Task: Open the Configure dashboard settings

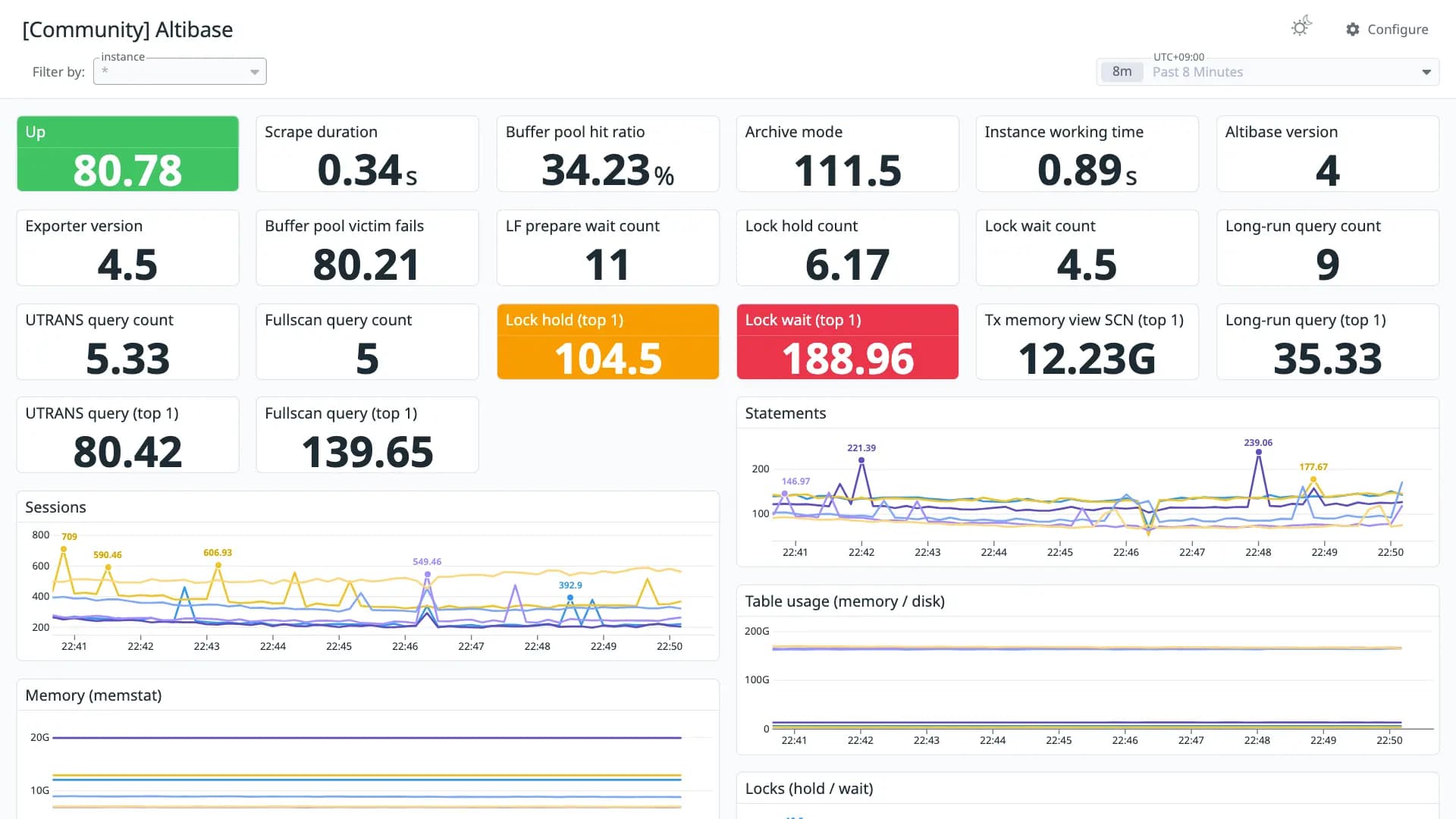Action: [x=1387, y=30]
